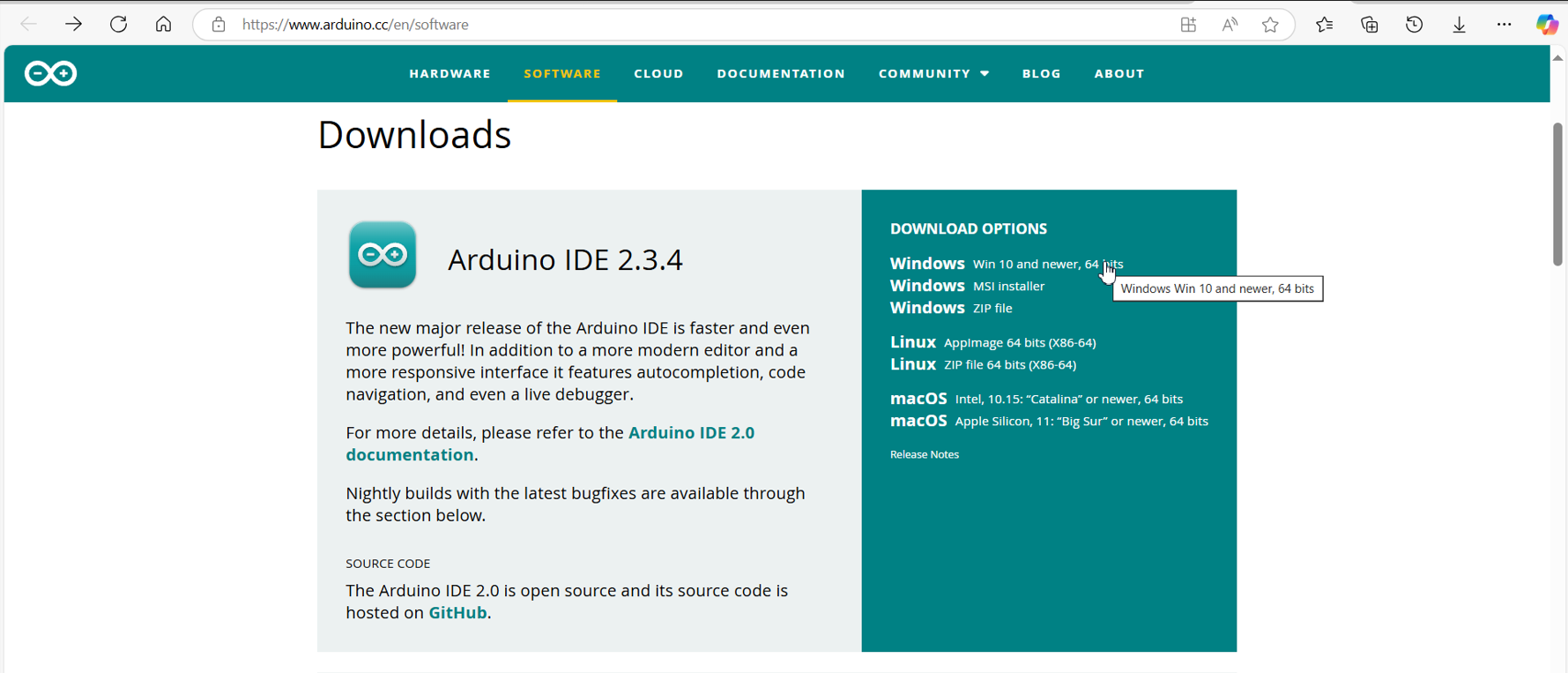Open the DOCUMENTATION menu item
The width and height of the screenshot is (1568, 673).
pyautogui.click(x=781, y=73)
